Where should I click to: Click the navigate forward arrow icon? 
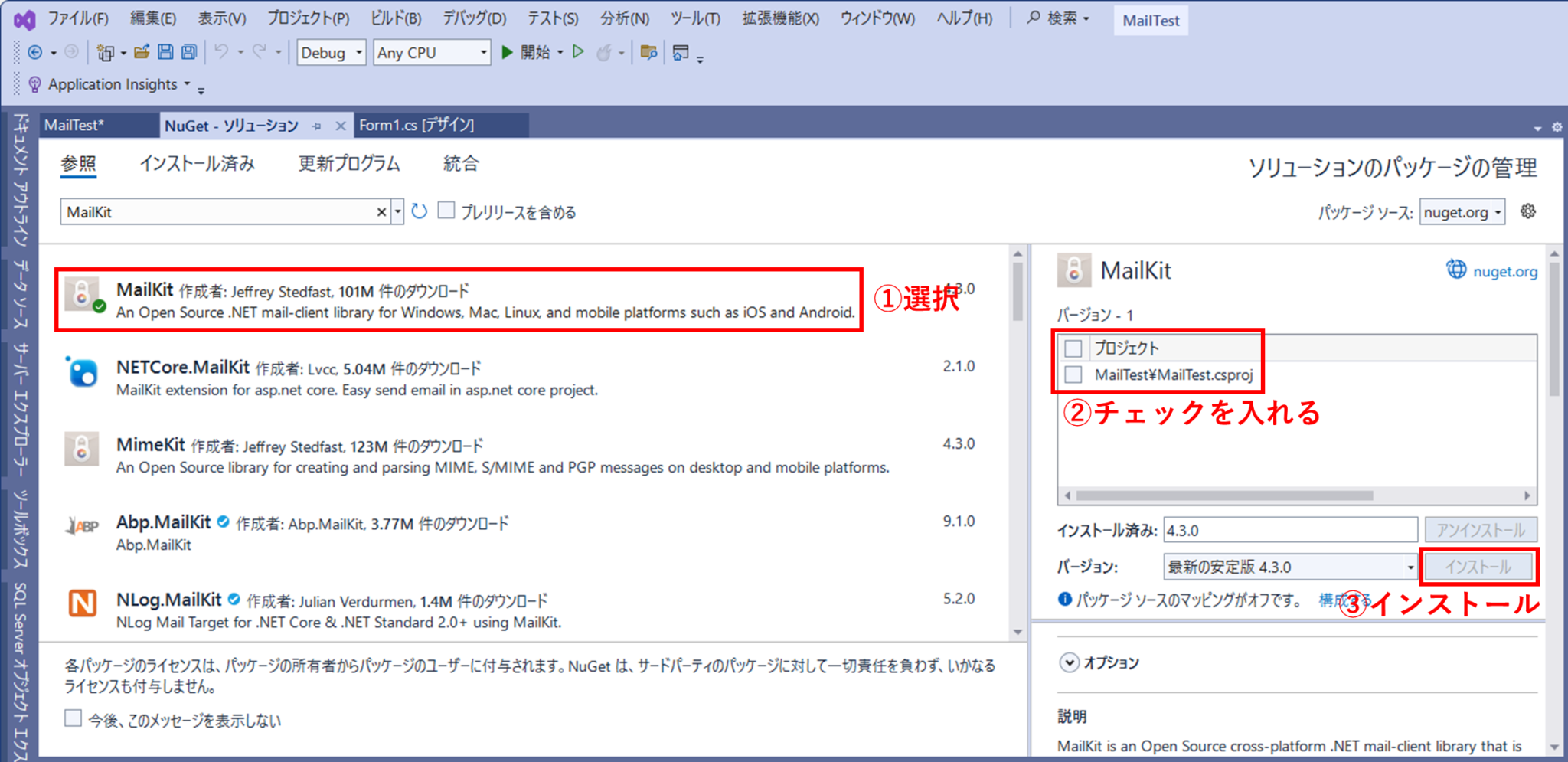click(71, 52)
